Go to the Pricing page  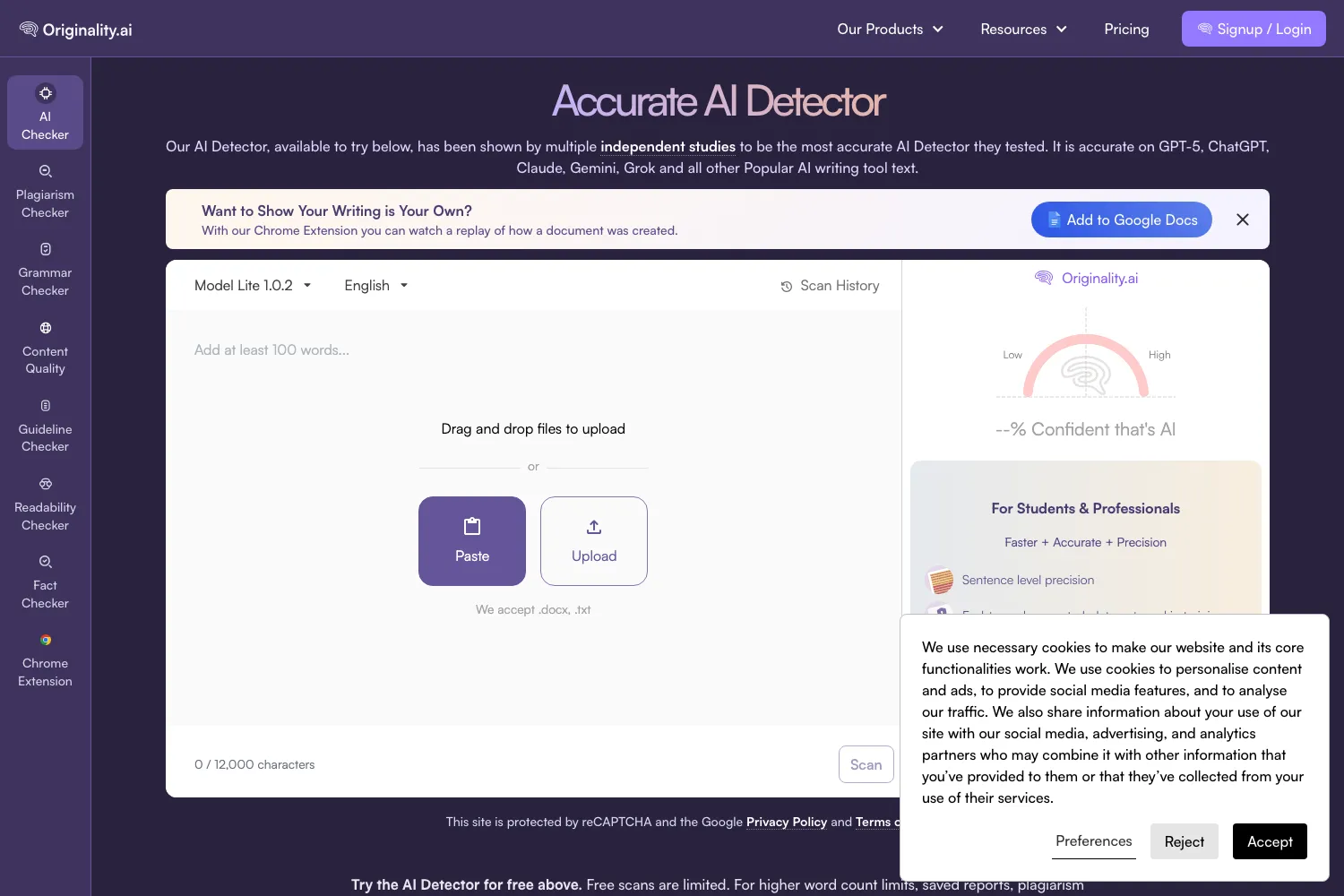pos(1126,29)
